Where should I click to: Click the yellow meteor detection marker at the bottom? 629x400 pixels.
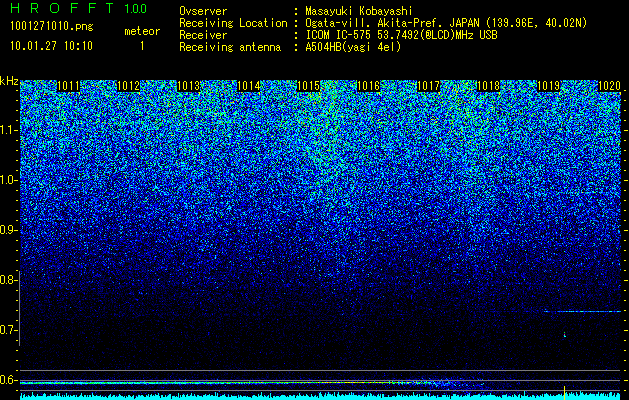(564, 393)
